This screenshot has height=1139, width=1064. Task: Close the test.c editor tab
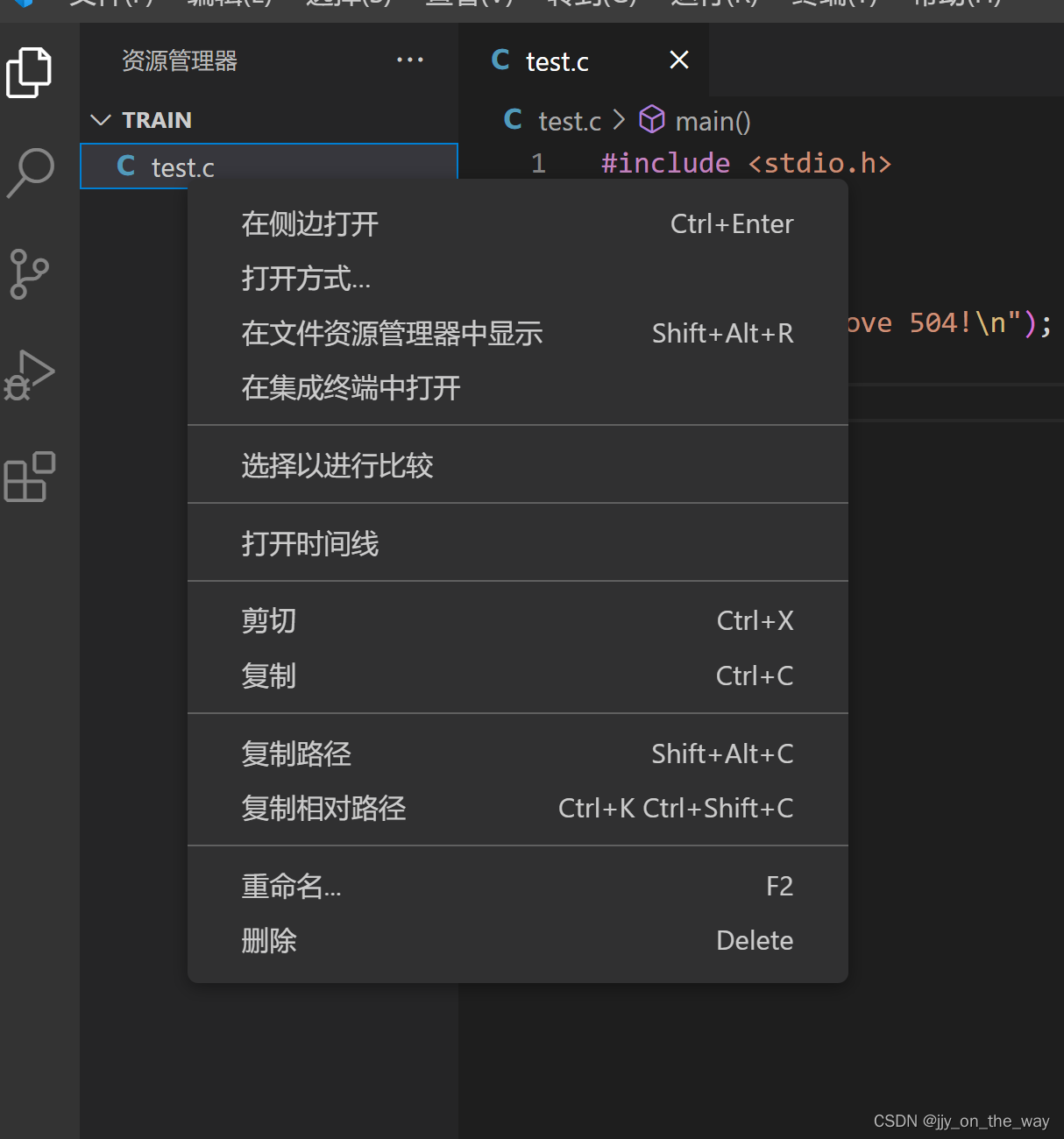coord(679,60)
